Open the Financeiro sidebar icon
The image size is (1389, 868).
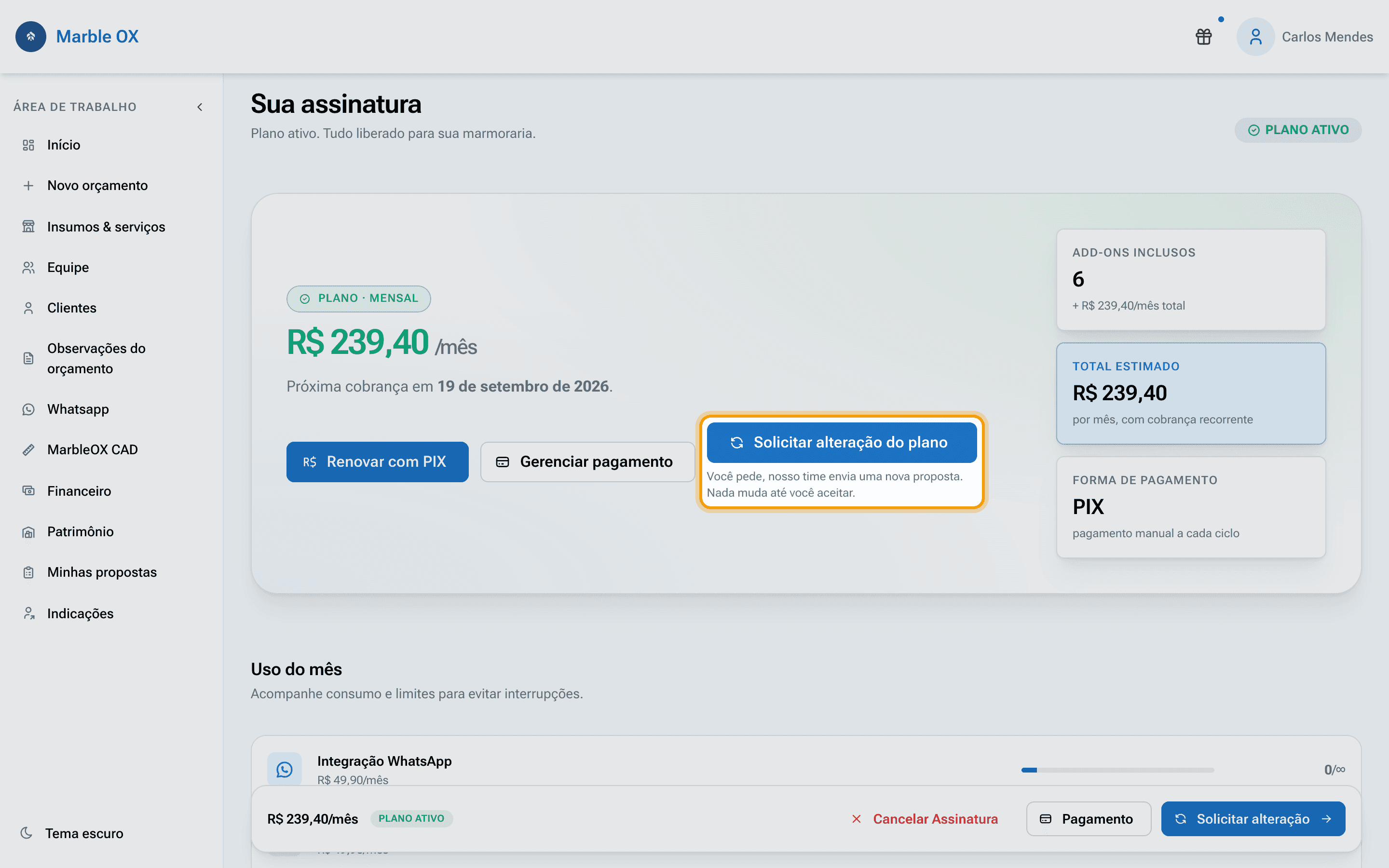point(28,491)
